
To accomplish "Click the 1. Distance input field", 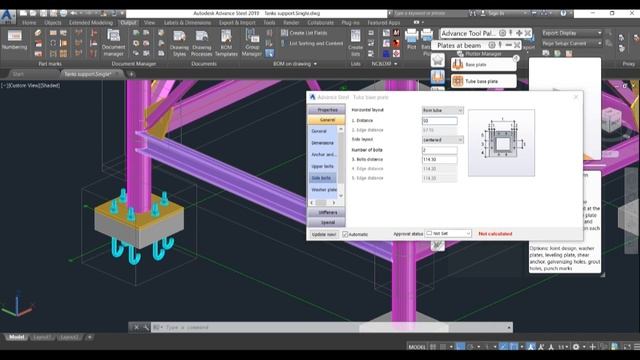I will [x=440, y=121].
